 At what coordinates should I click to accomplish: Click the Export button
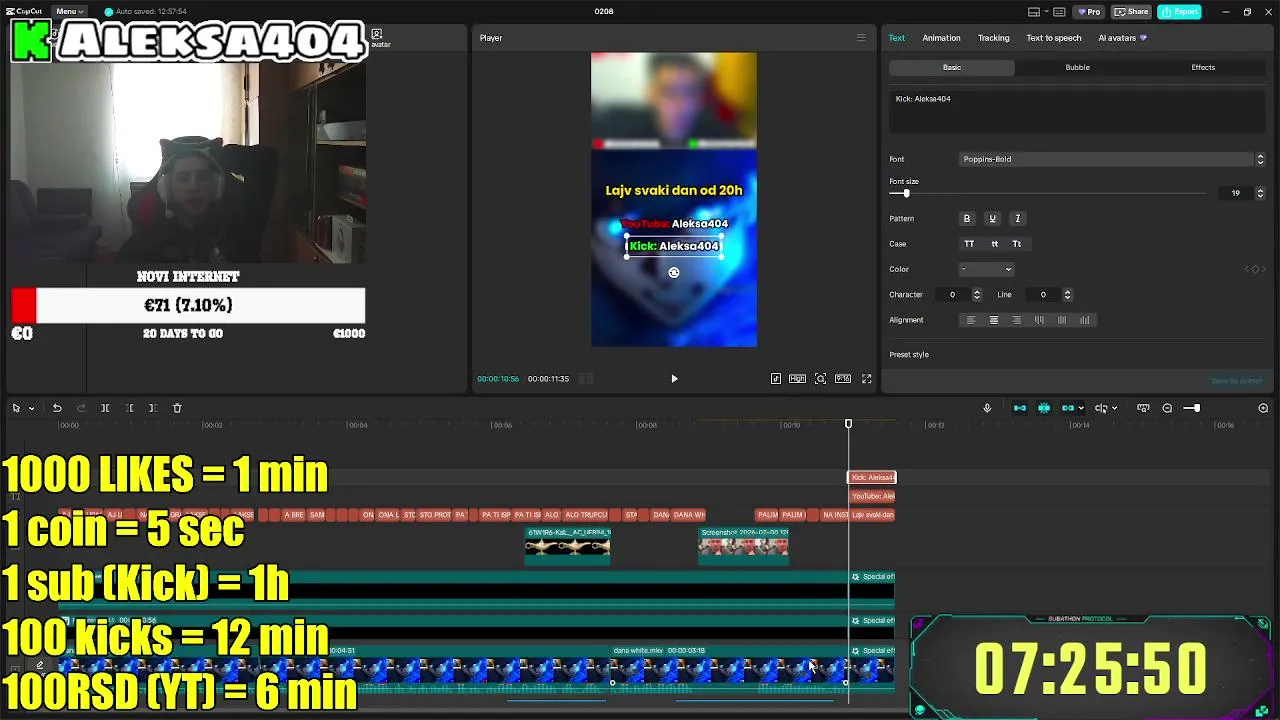click(1179, 12)
